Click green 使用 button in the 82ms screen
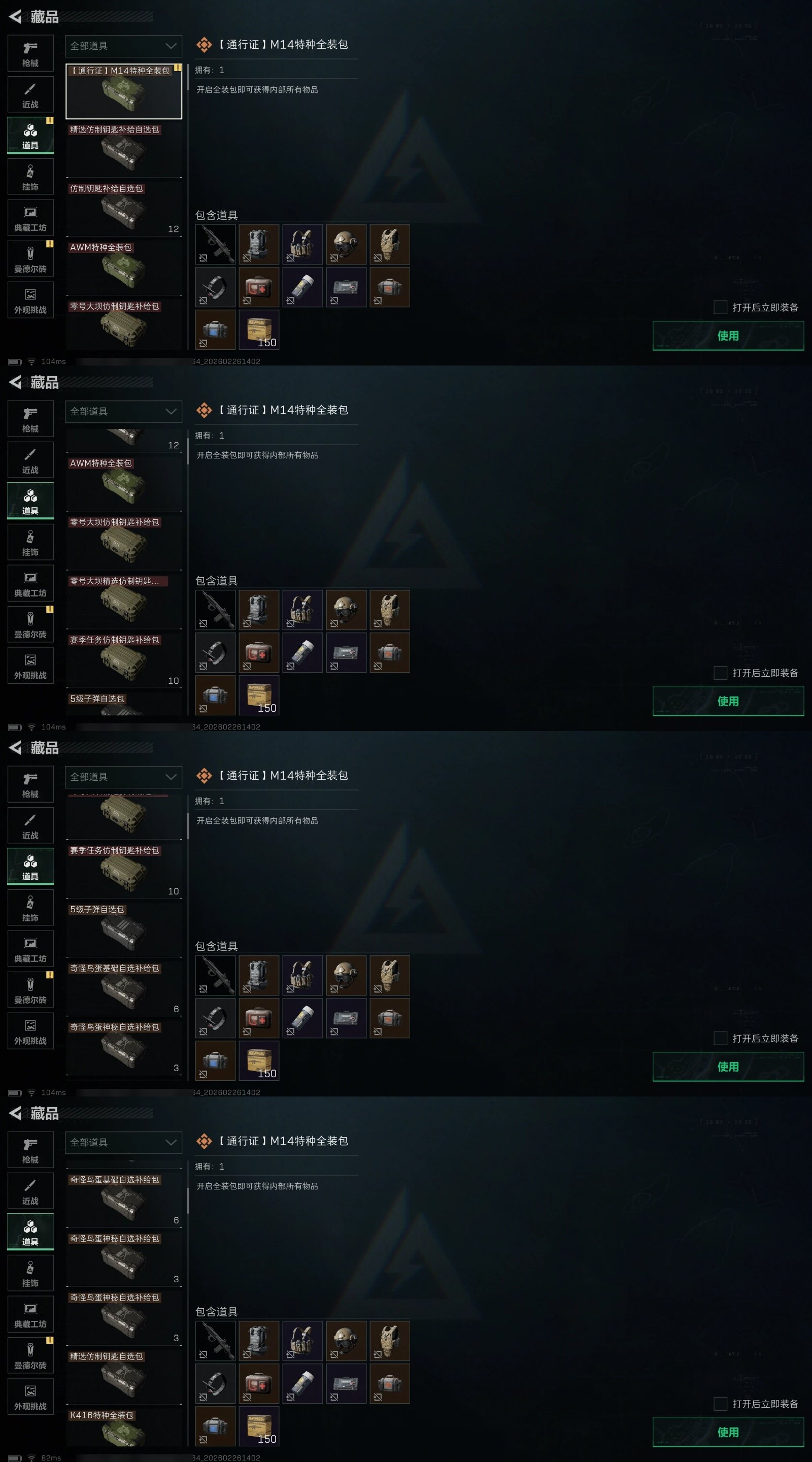 pos(728,1432)
